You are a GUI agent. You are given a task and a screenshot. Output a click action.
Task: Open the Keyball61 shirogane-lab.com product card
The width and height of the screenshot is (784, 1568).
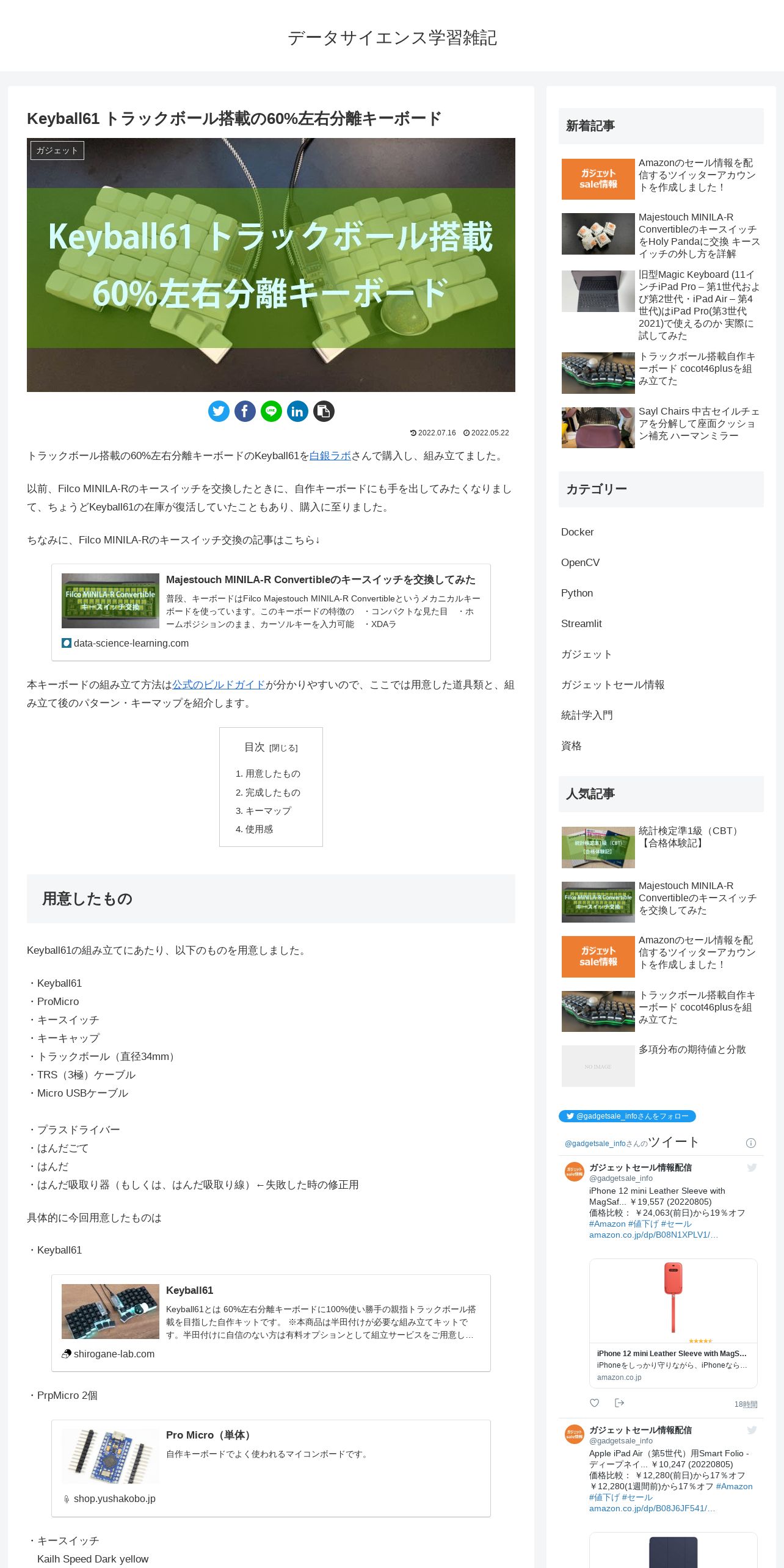271,1323
